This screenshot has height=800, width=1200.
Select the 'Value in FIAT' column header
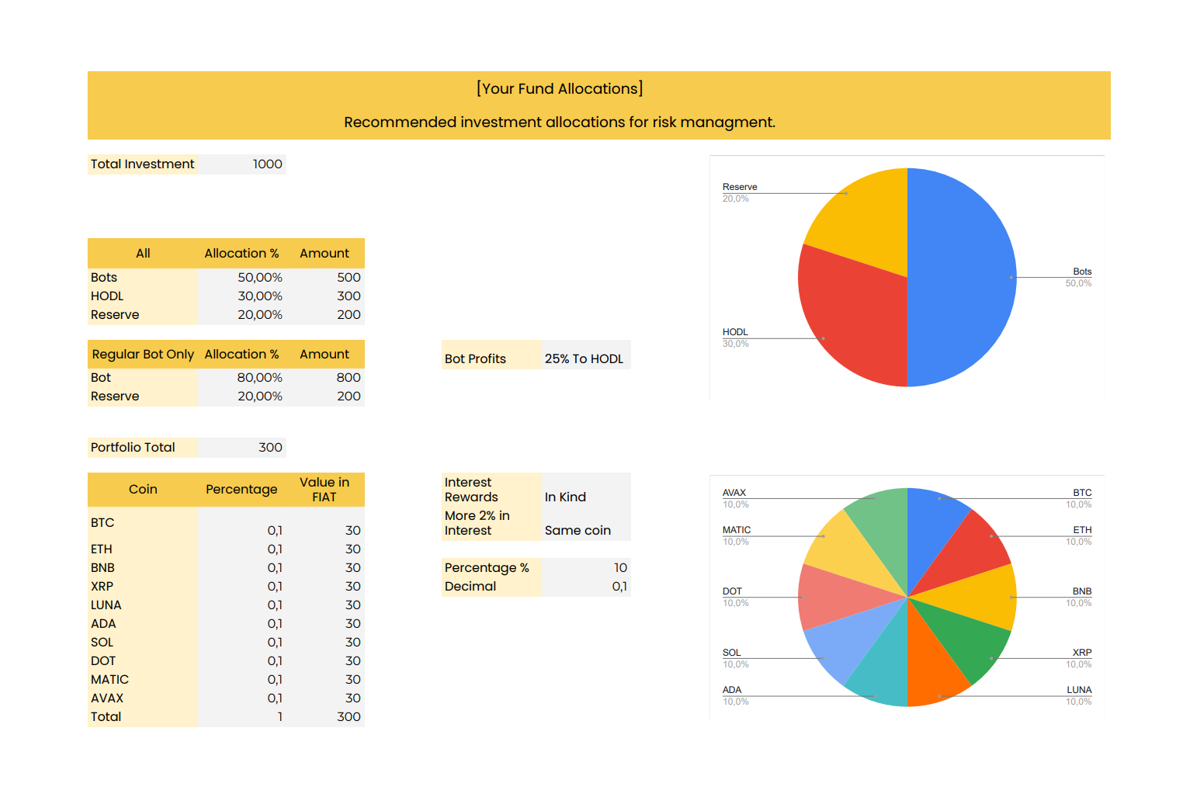click(324, 490)
